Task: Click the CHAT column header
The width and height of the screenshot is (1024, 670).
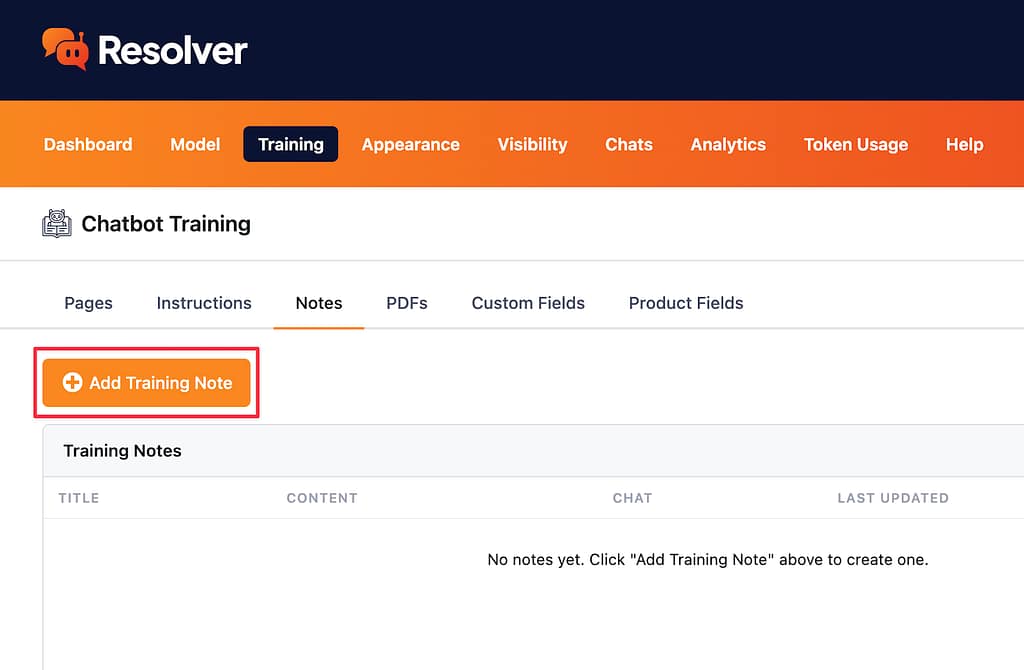Action: click(x=632, y=498)
